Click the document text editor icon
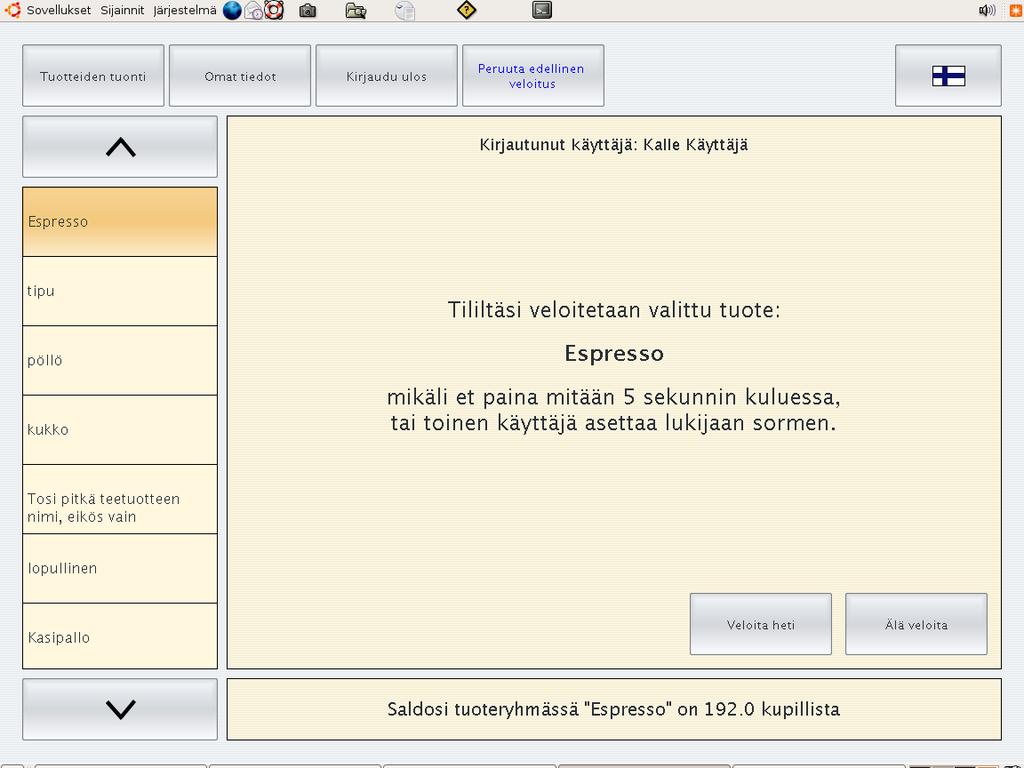 point(405,11)
